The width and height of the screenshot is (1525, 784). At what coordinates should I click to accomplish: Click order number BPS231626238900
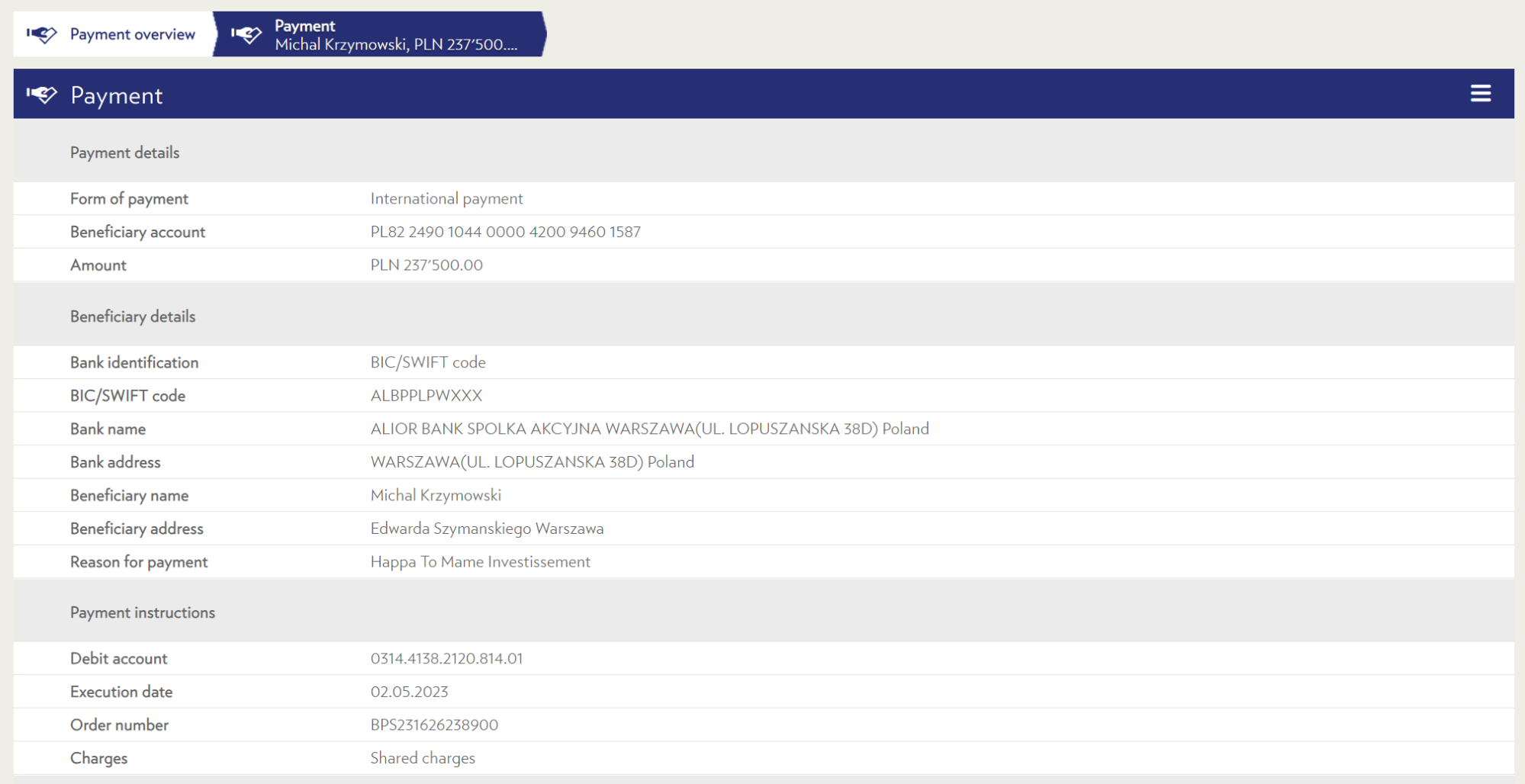pyautogui.click(x=434, y=725)
